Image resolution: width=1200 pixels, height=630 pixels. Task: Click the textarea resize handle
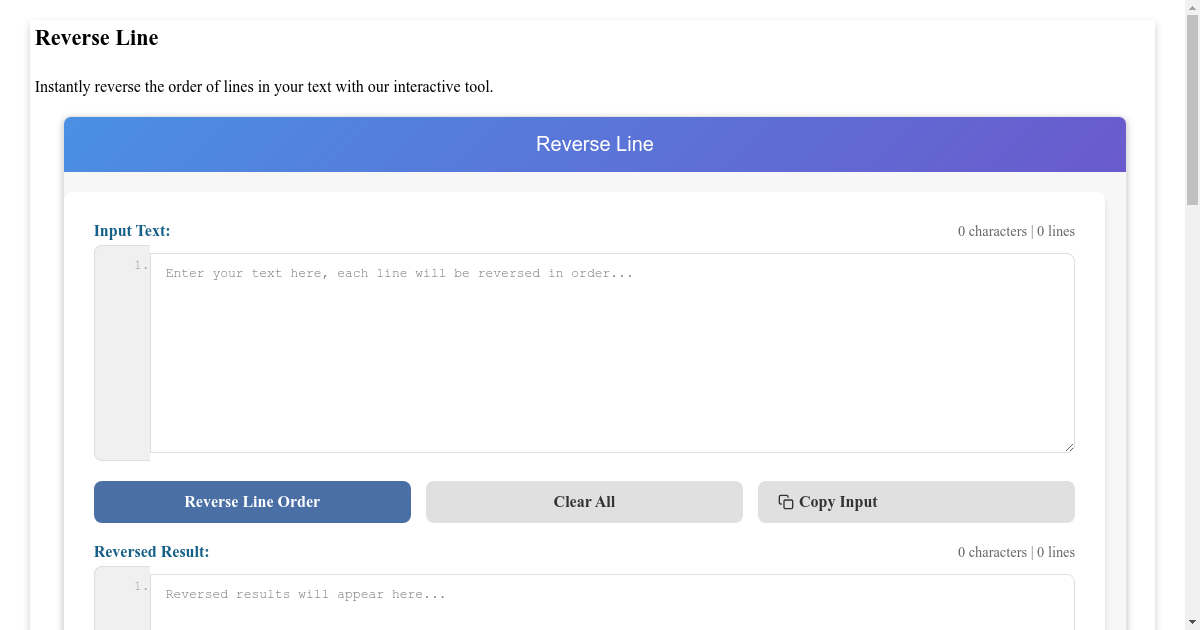pos(1069,447)
